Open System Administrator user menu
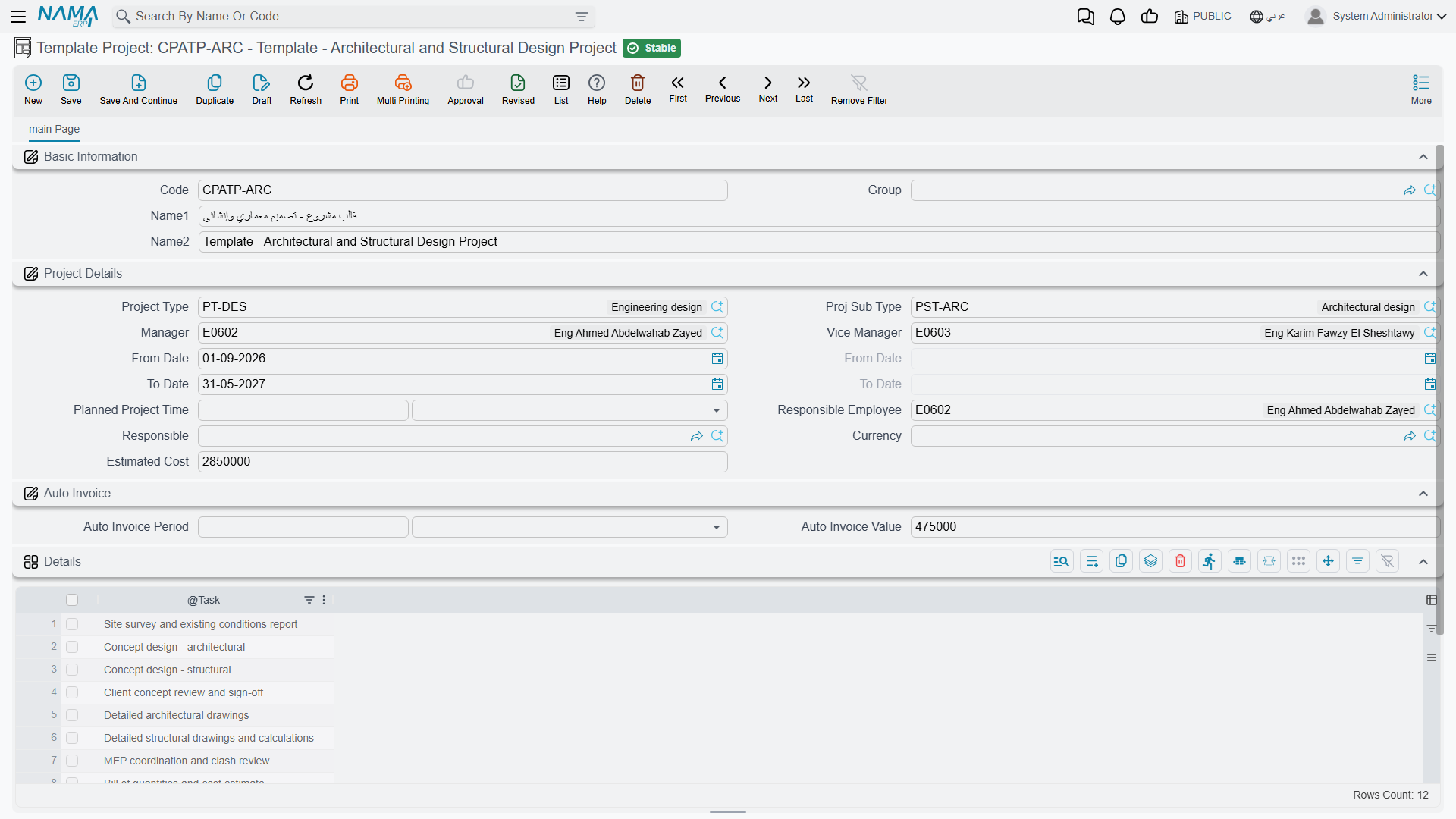 pyautogui.click(x=1376, y=17)
